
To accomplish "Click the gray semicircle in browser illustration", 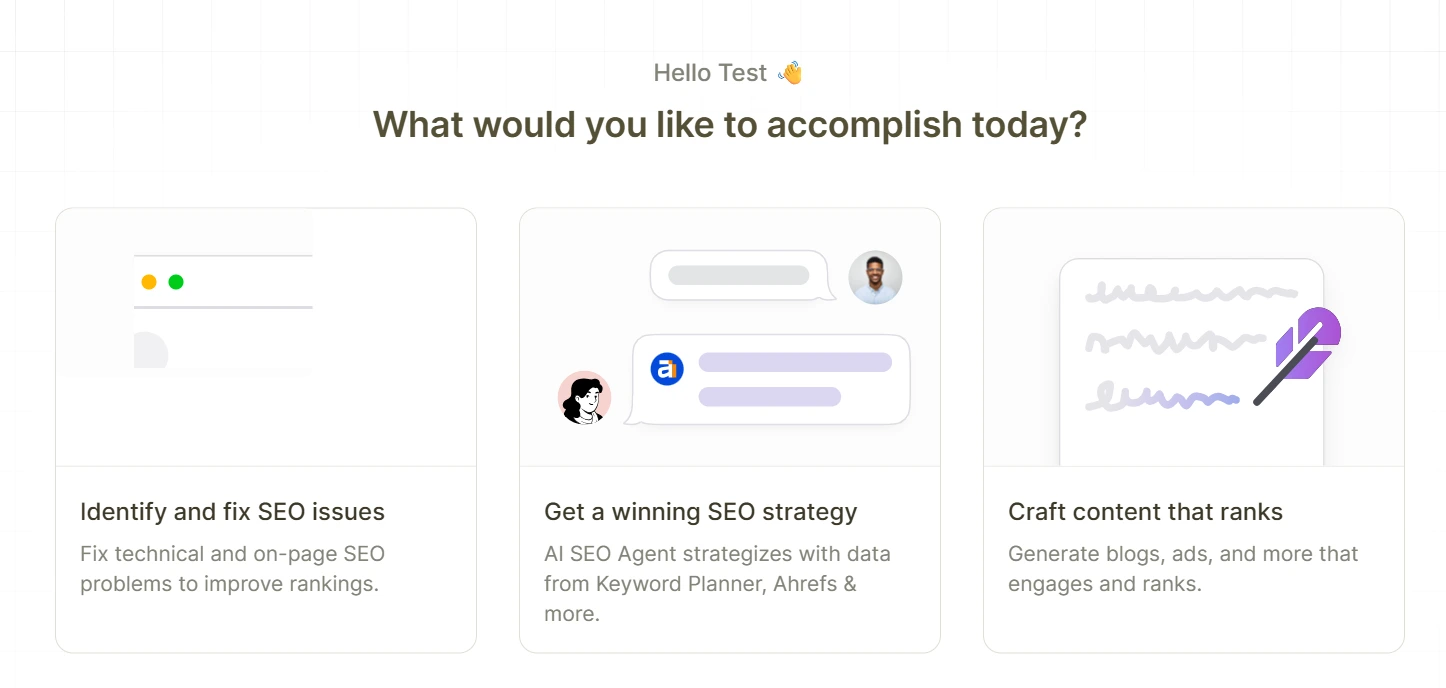I will click(x=151, y=350).
